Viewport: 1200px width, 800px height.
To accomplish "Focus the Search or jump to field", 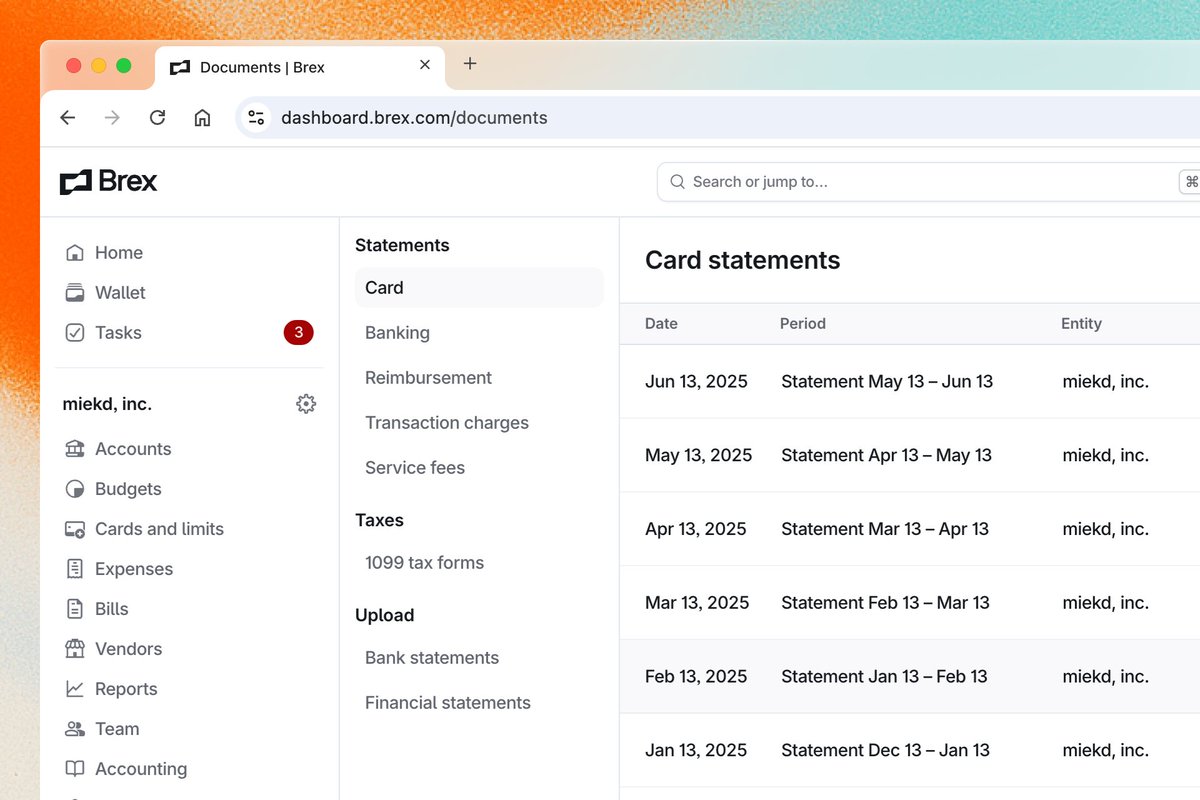I will click(928, 182).
